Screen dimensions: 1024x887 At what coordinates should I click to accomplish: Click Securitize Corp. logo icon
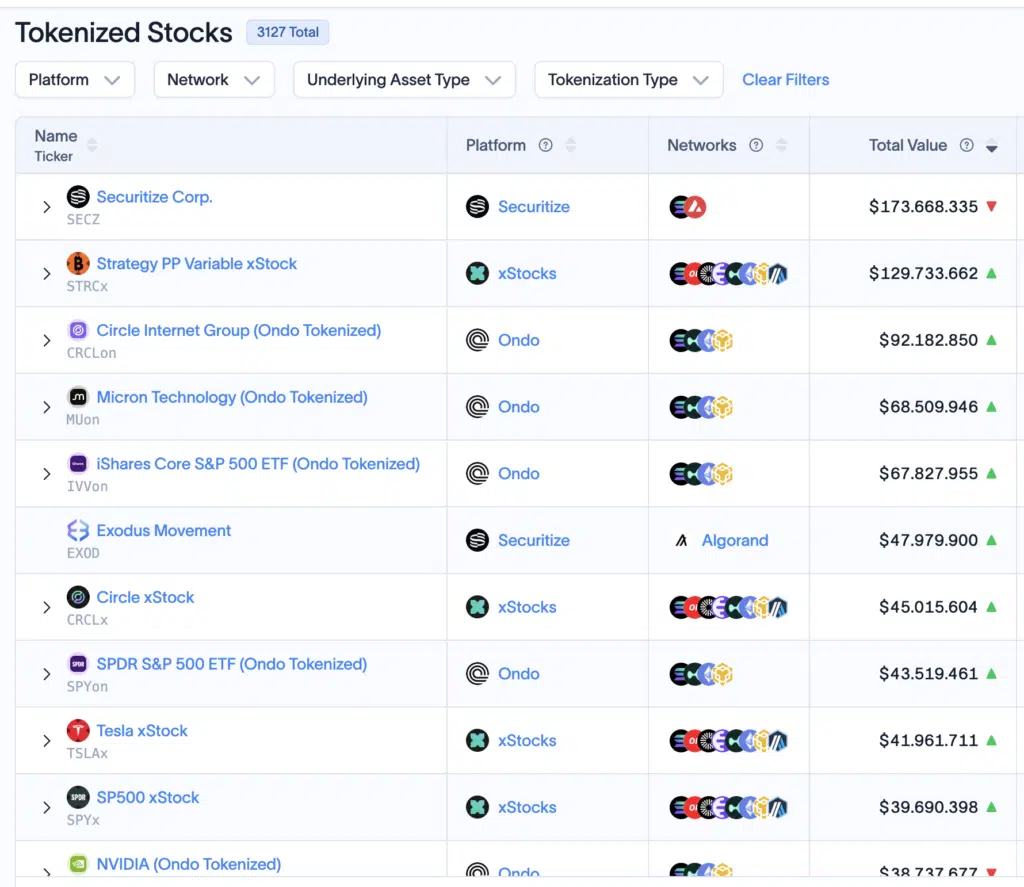(78, 196)
